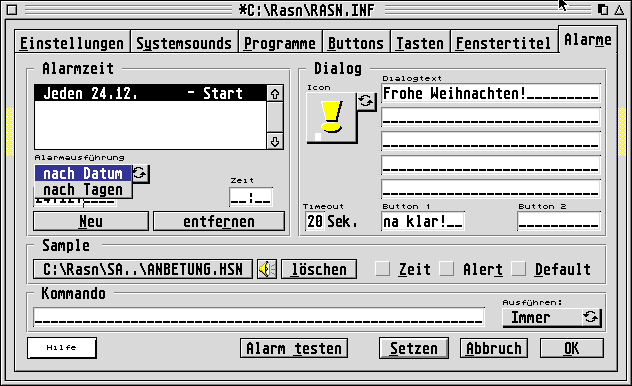
Task: Choose 'nach Datum' in the popup list
Action: [83, 174]
